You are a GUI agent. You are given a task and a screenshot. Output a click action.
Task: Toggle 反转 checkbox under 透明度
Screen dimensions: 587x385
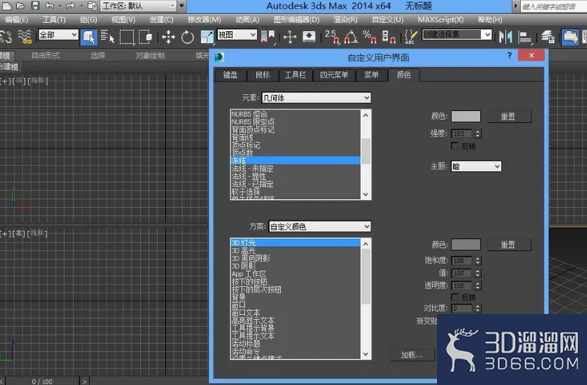point(455,297)
